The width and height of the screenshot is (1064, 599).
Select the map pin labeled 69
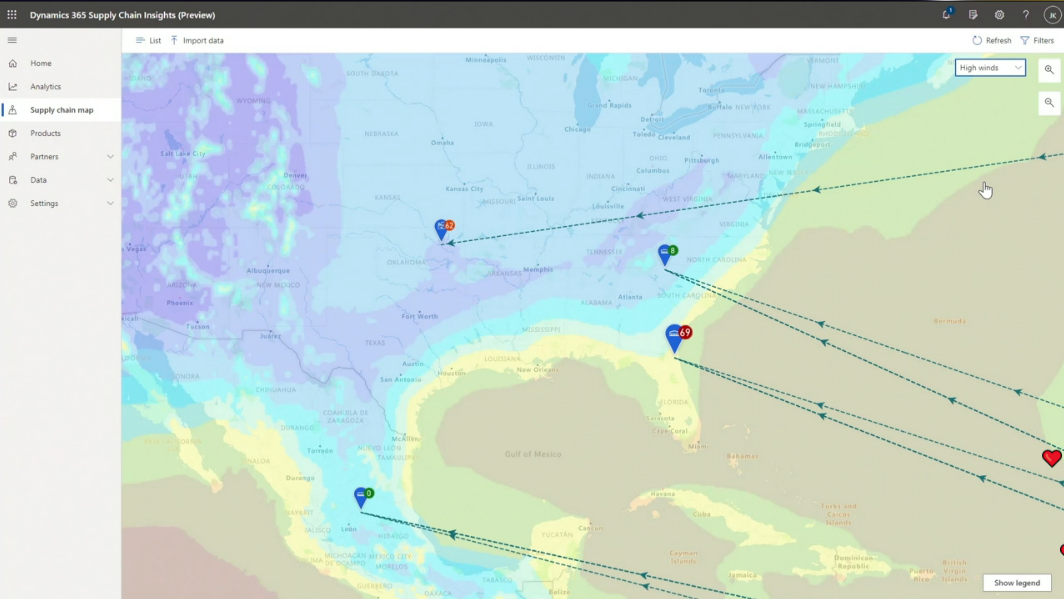(x=677, y=338)
